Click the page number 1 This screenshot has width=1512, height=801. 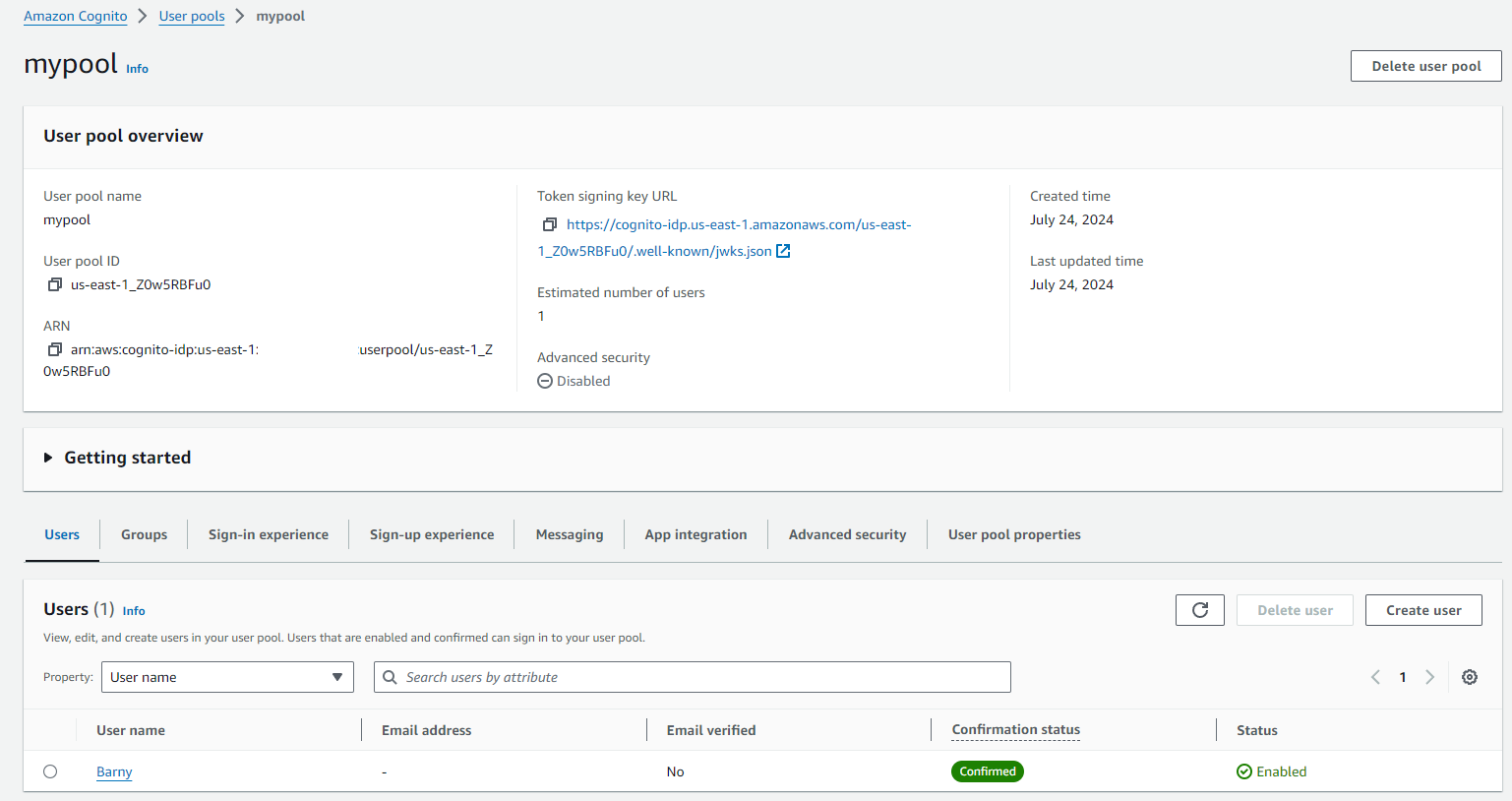[1403, 677]
